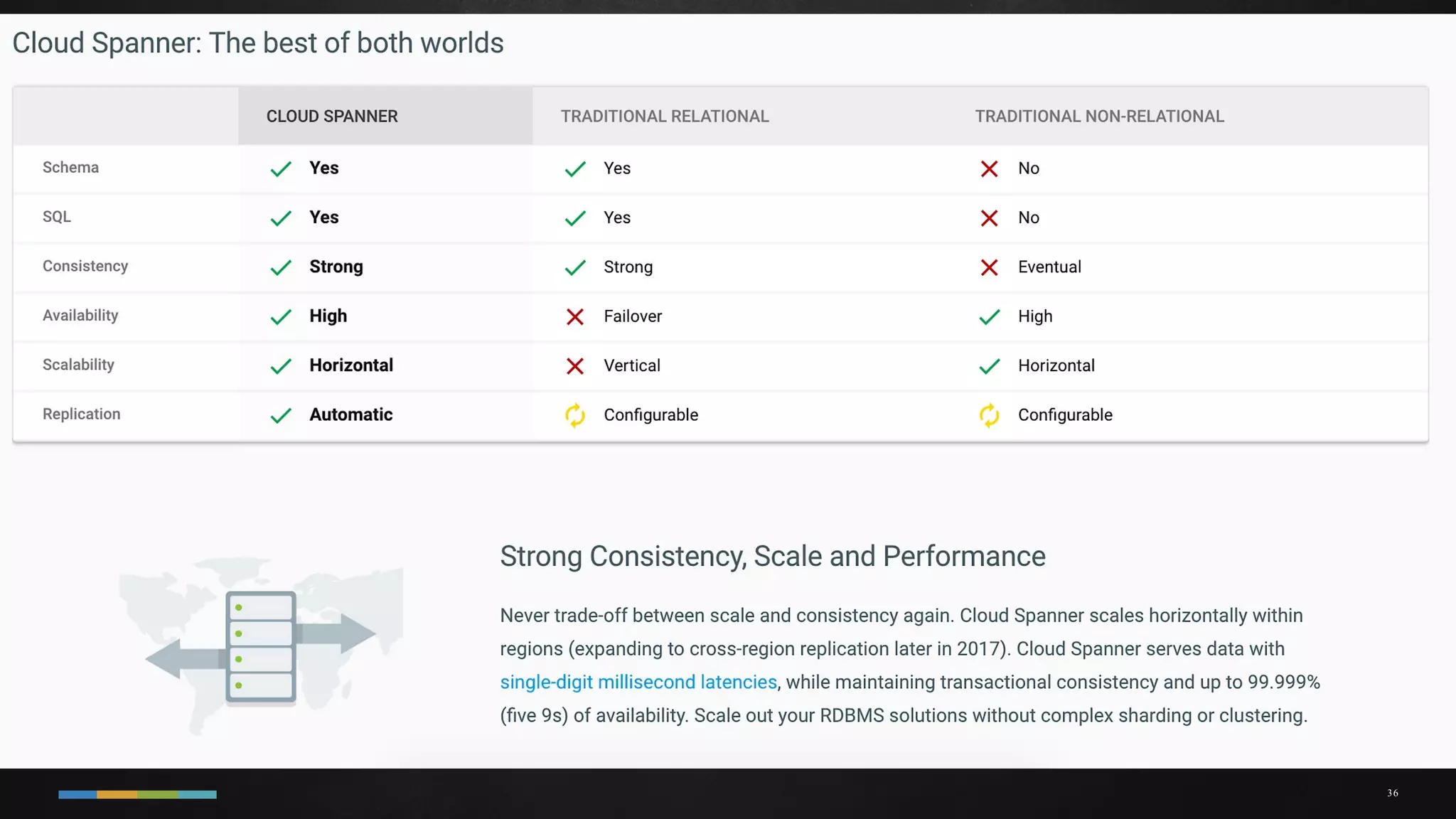Select the TRADITIONAL RELATIONAL column header
The width and height of the screenshot is (1456, 819).
664,116
